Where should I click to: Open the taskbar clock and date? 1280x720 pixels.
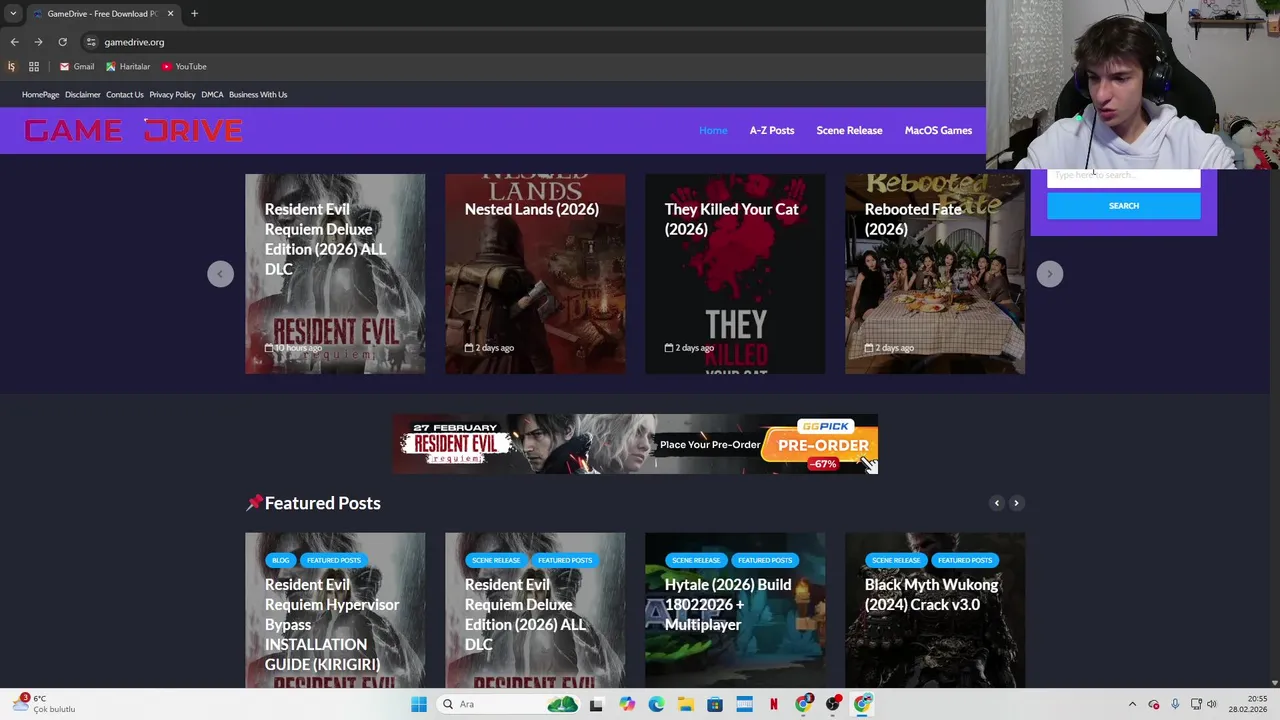pyautogui.click(x=1249, y=704)
